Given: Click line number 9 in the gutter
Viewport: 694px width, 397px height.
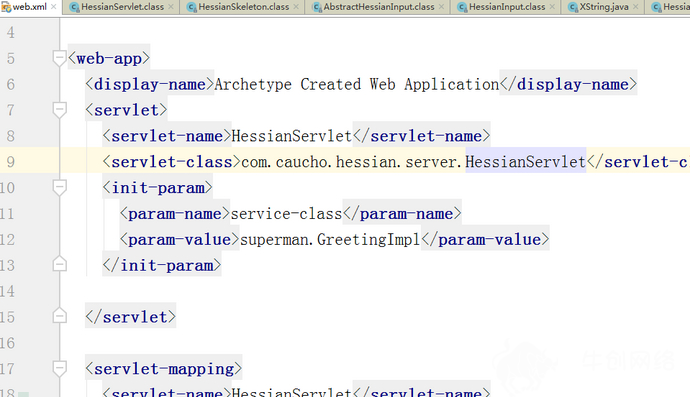Looking at the screenshot, I should click(x=11, y=162).
